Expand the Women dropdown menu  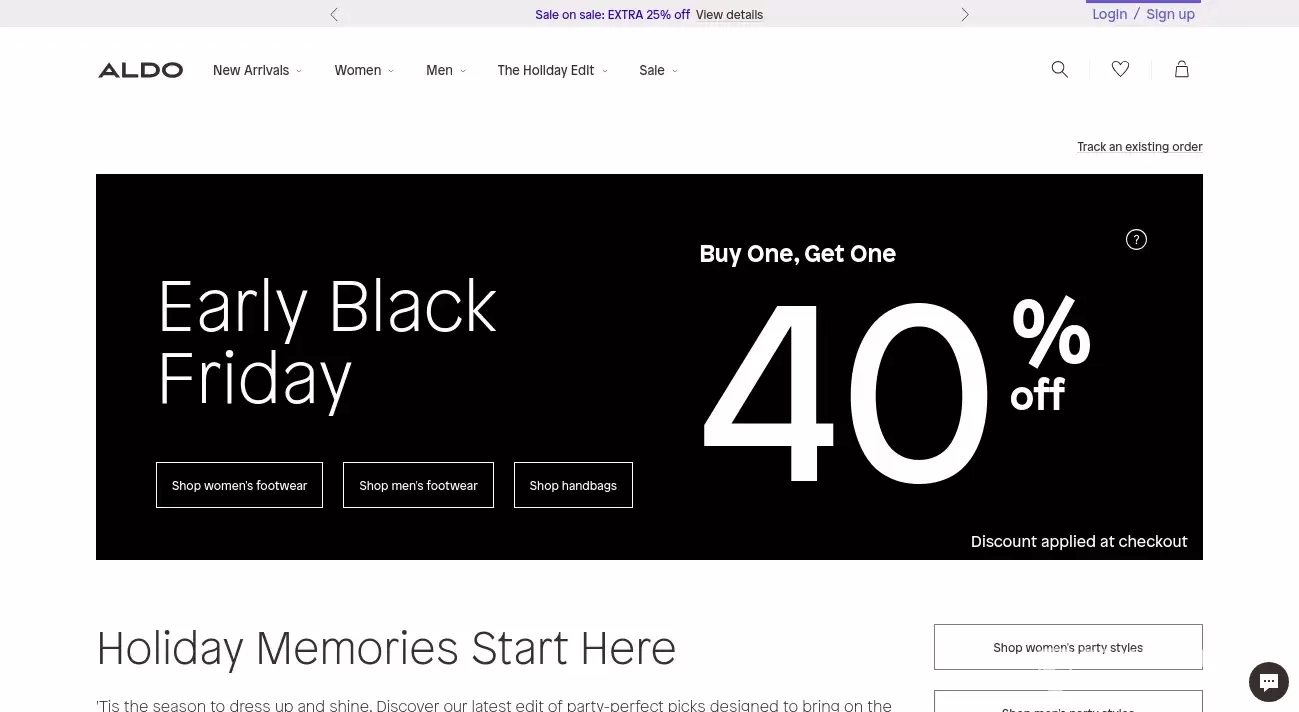point(364,70)
